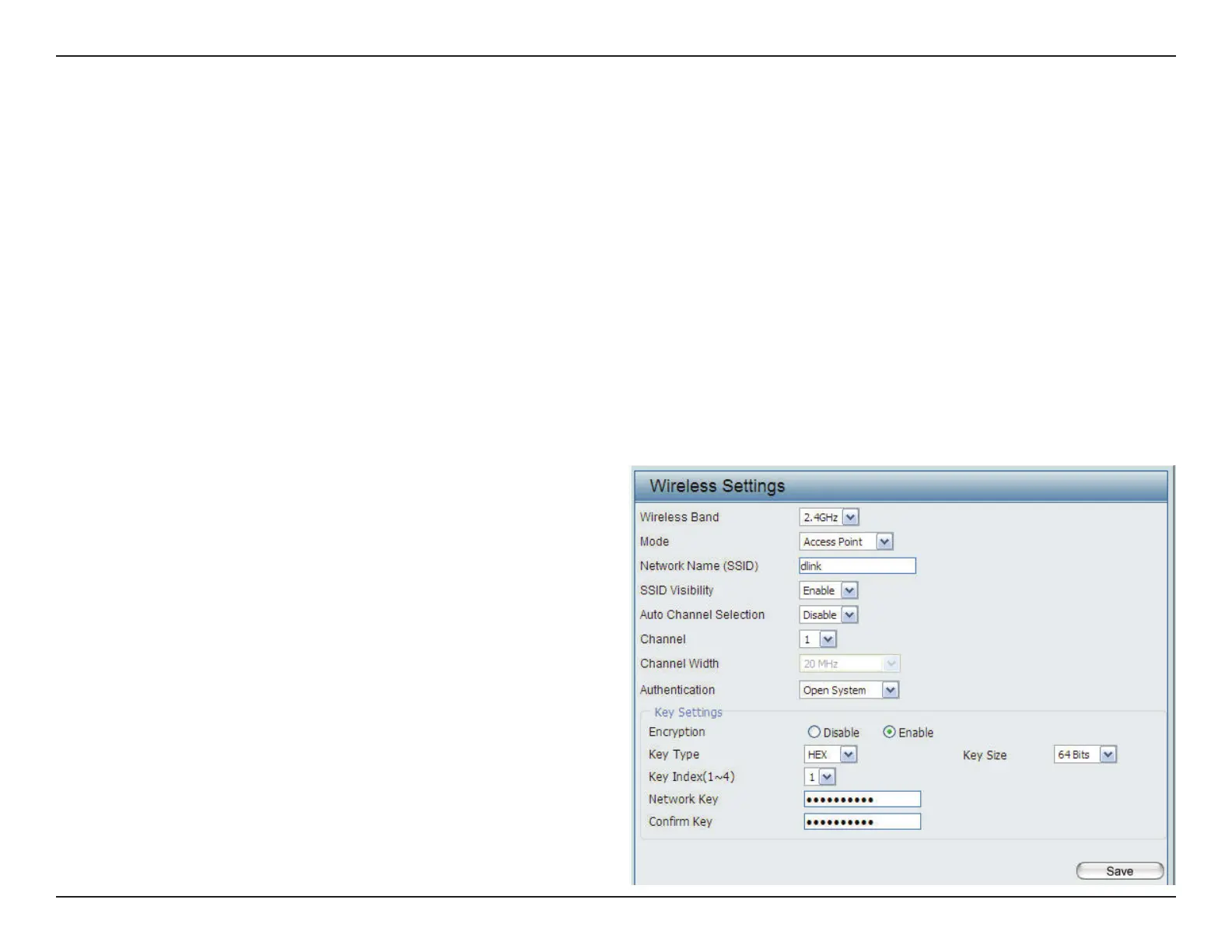
Task: Click the Authentication label
Action: 677,690
